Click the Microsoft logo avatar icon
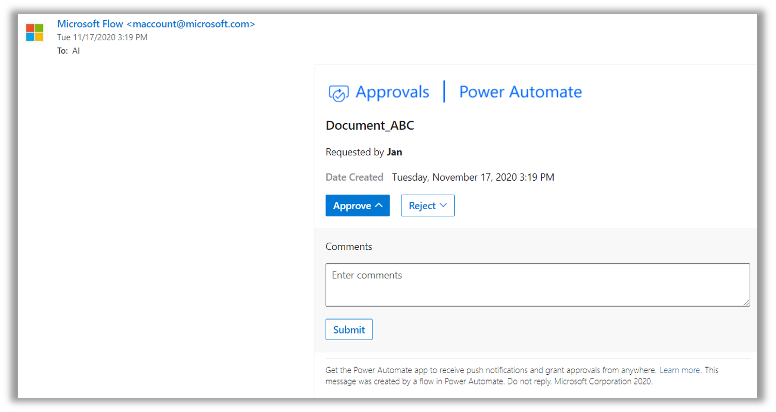 pos(35,32)
